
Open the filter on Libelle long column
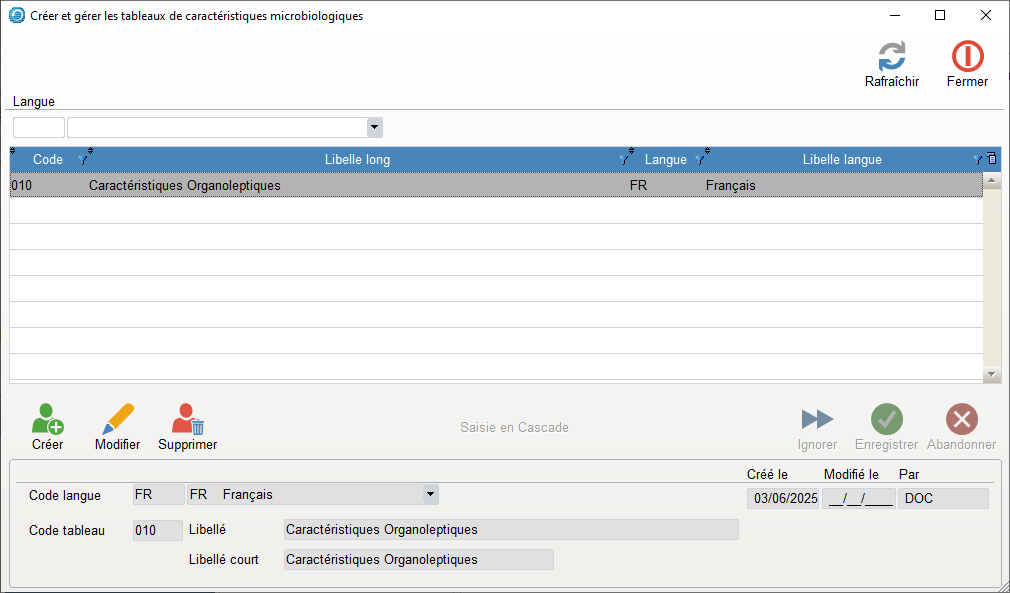624,160
